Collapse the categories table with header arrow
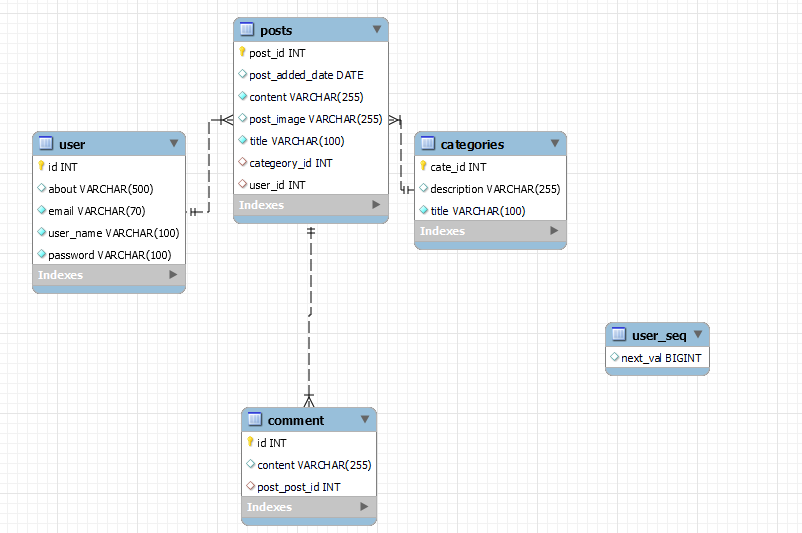 click(555, 143)
